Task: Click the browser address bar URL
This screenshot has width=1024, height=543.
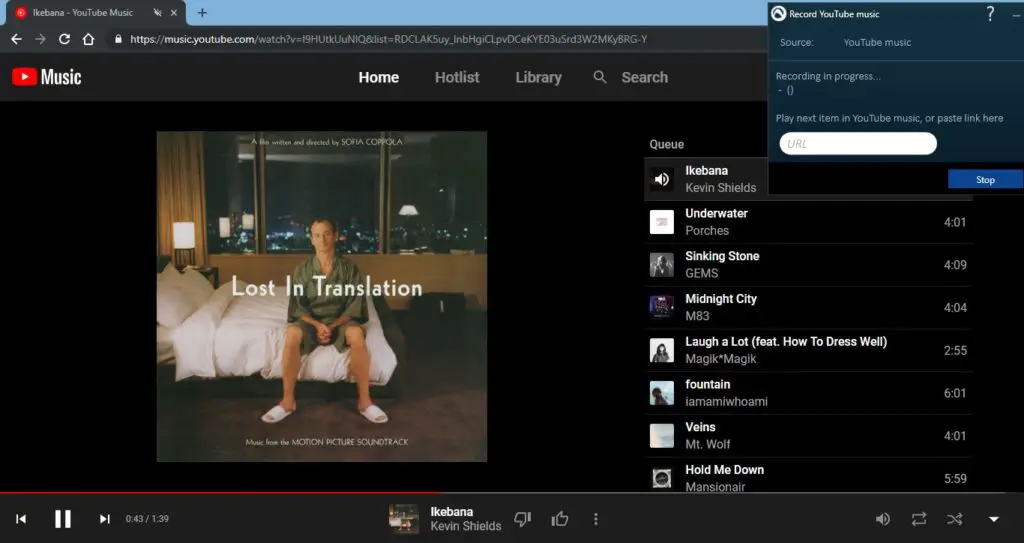Action: [x=389, y=39]
